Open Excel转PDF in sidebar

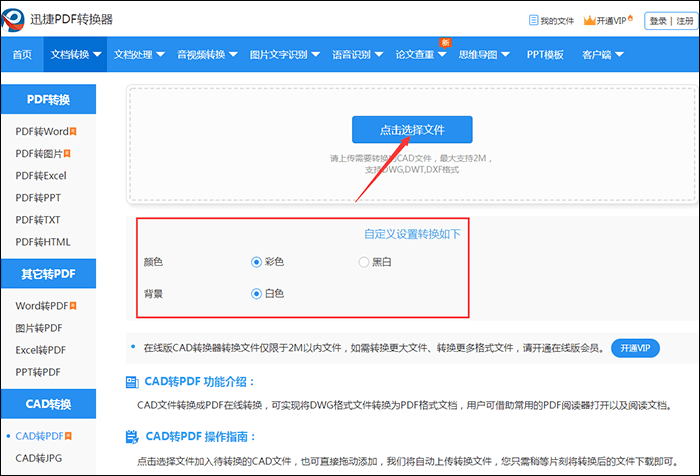(41, 350)
